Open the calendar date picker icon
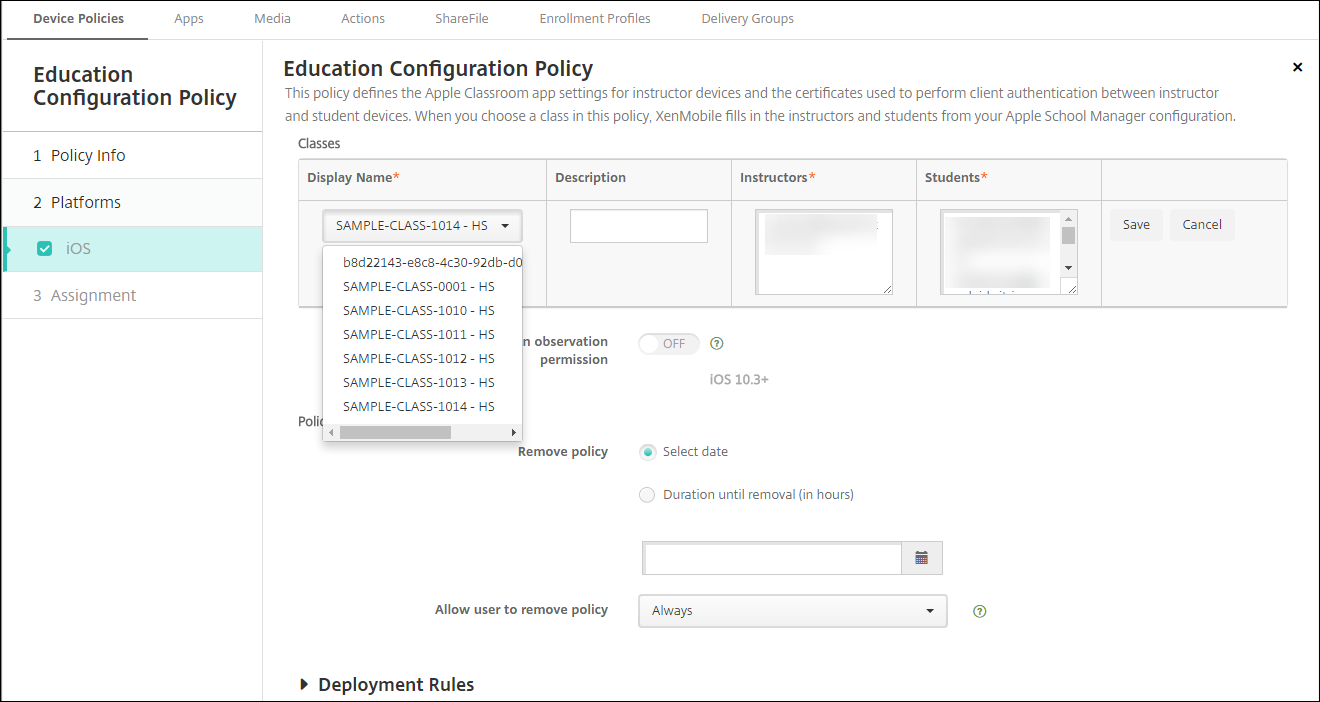The width and height of the screenshot is (1320, 702). (x=921, y=558)
